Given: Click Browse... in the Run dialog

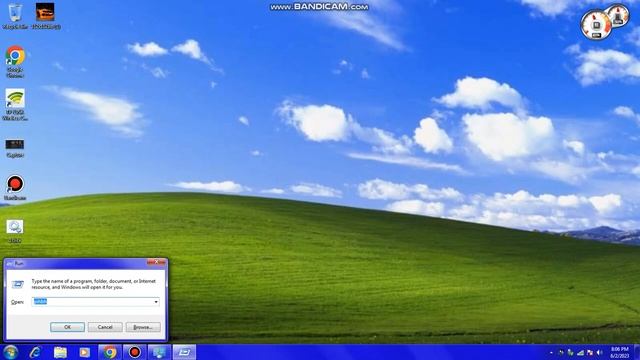Looking at the screenshot, I should pos(143,327).
